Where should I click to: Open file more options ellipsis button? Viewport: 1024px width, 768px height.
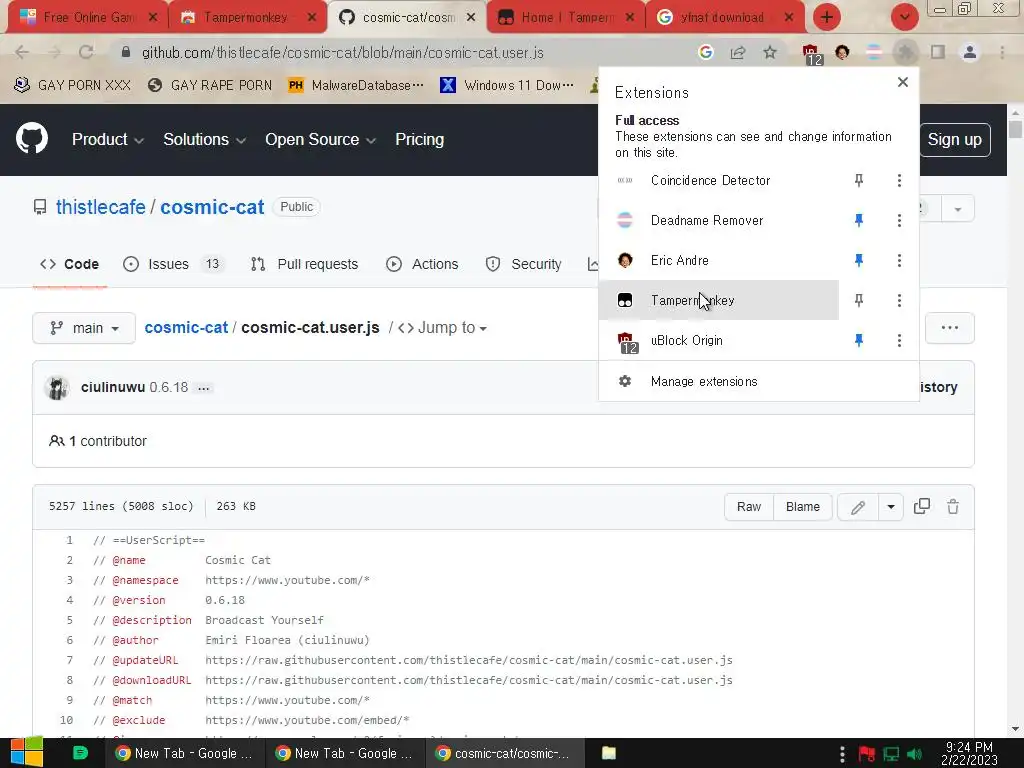click(x=950, y=328)
